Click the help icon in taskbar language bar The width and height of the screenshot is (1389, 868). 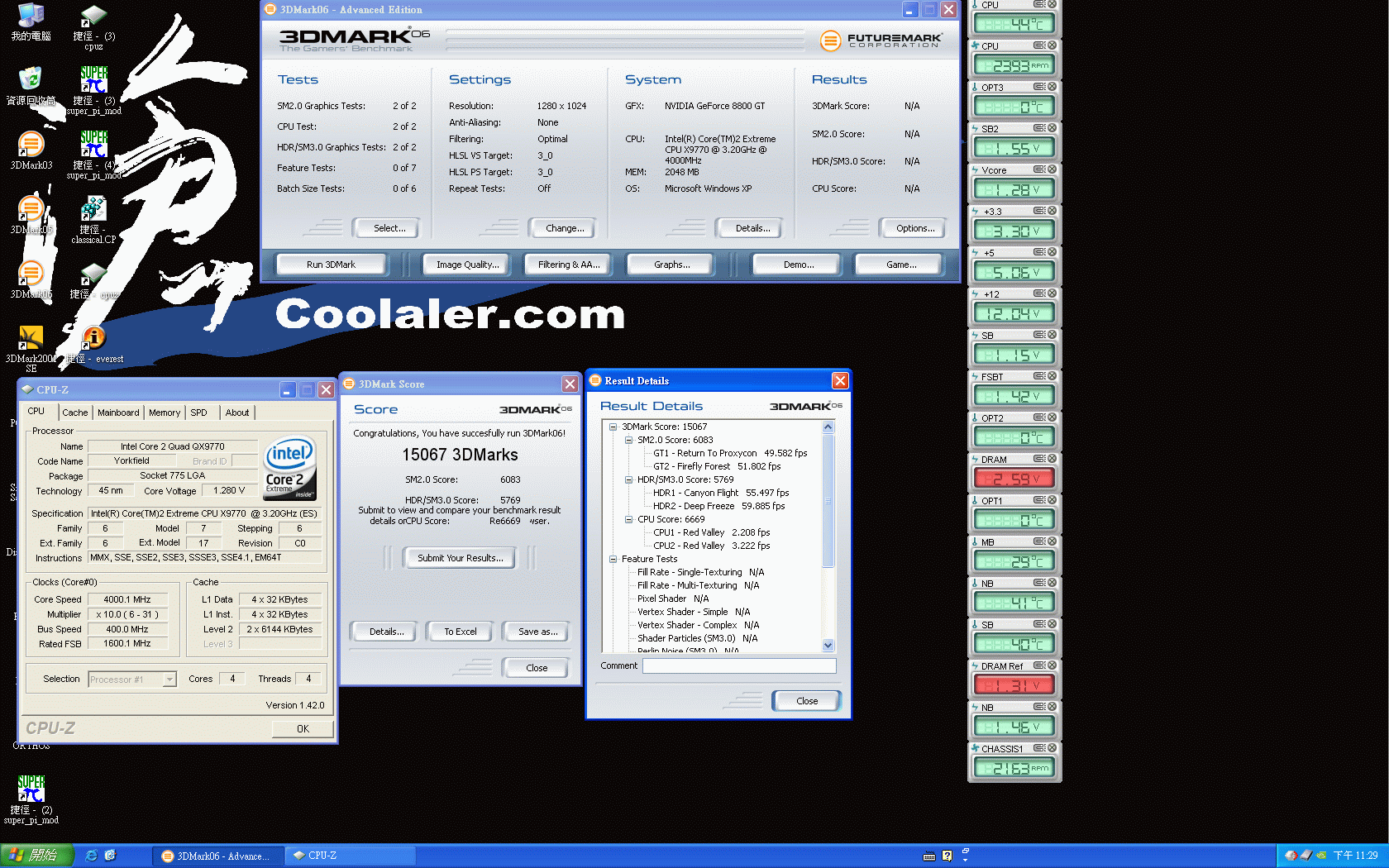[947, 856]
